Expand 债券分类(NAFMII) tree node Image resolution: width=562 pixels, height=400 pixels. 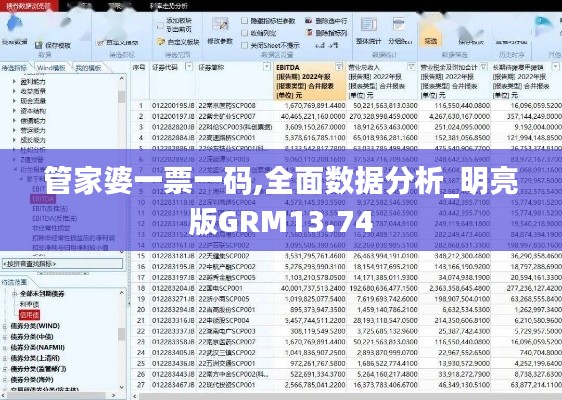click(x=5, y=347)
